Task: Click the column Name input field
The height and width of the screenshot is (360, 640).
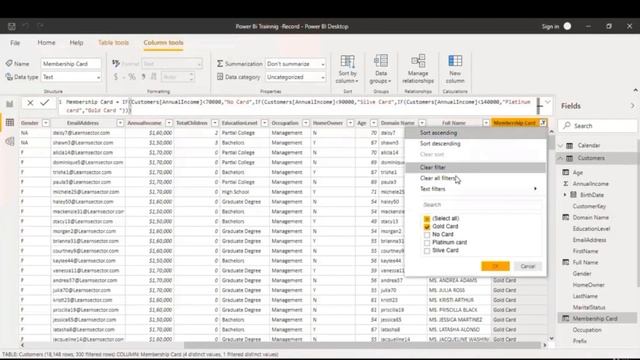Action: (71, 64)
